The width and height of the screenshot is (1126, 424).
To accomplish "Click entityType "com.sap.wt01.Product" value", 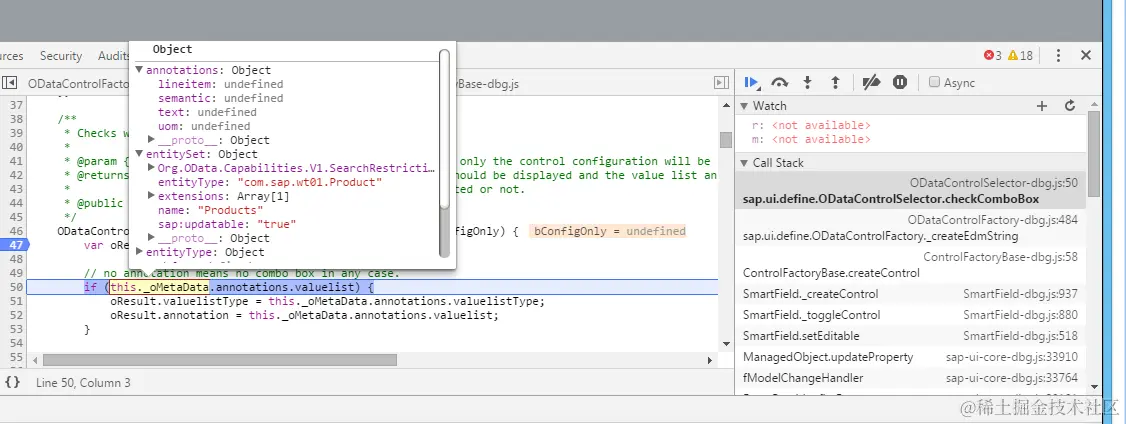I will (309, 182).
